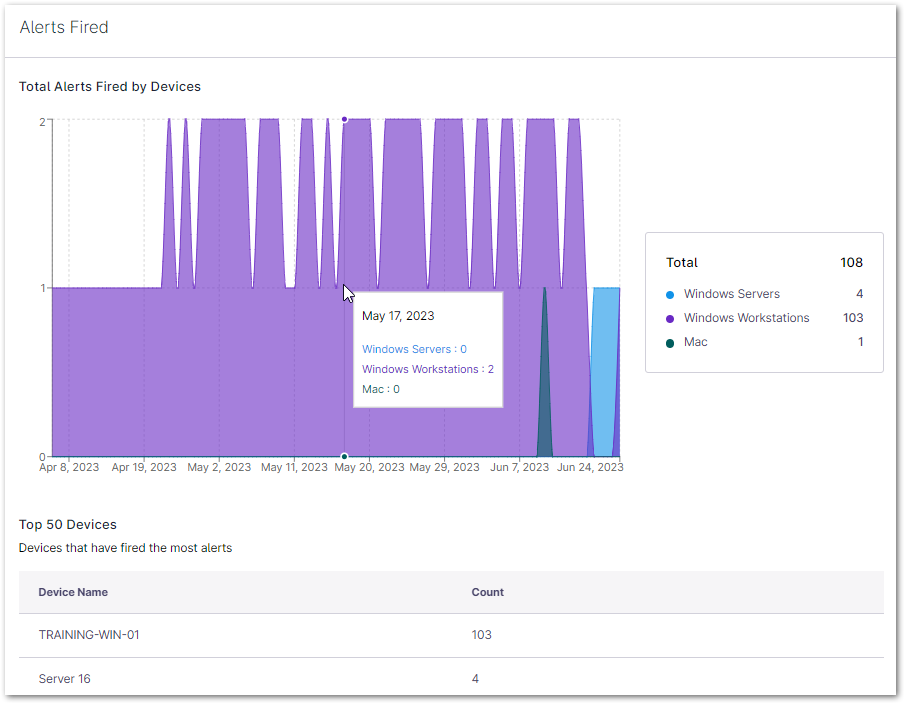Click the count 103 cell for TRAINING-WIN-01
This screenshot has width=905, height=704.
point(481,635)
